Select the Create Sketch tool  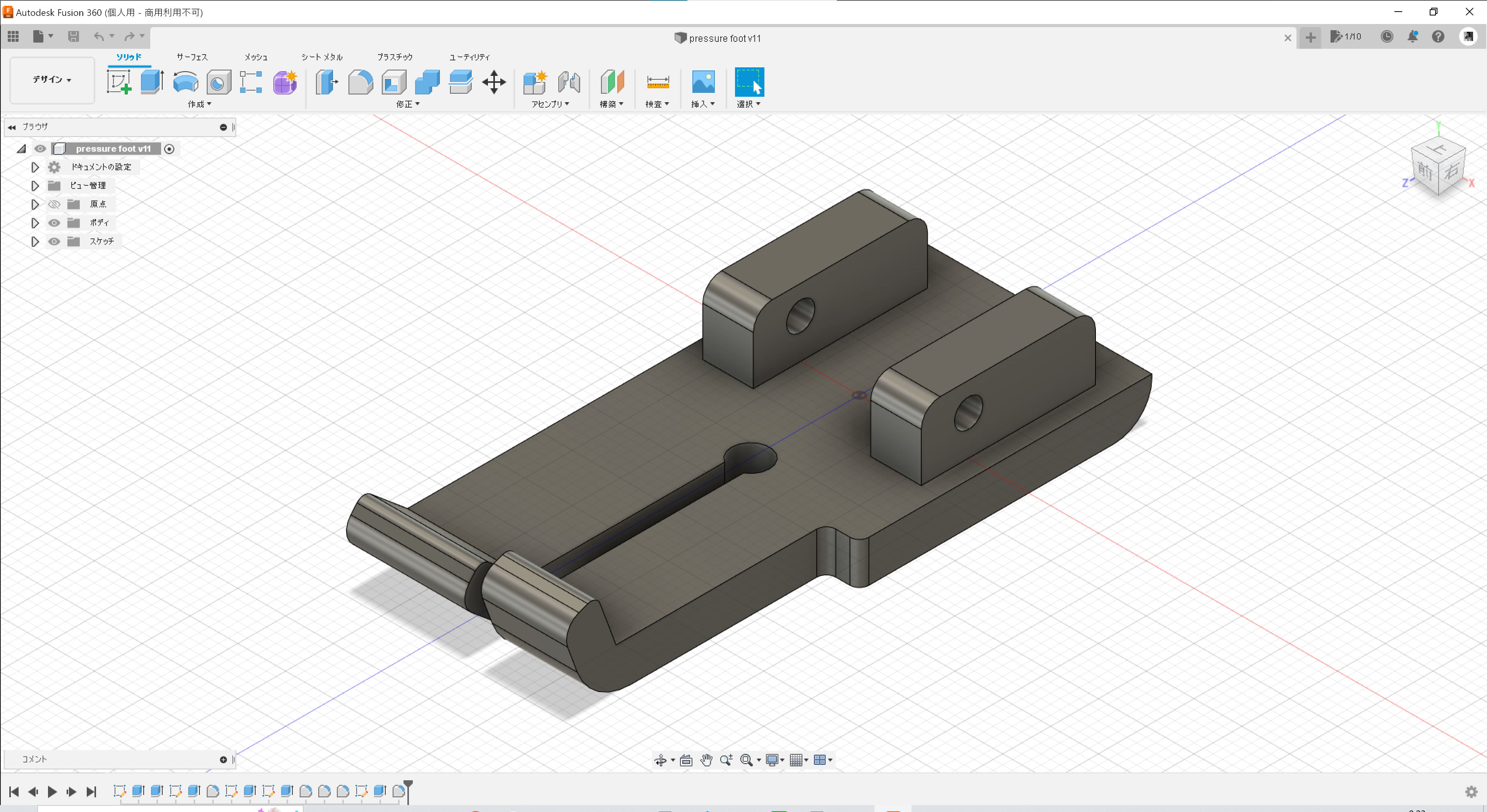[119, 82]
